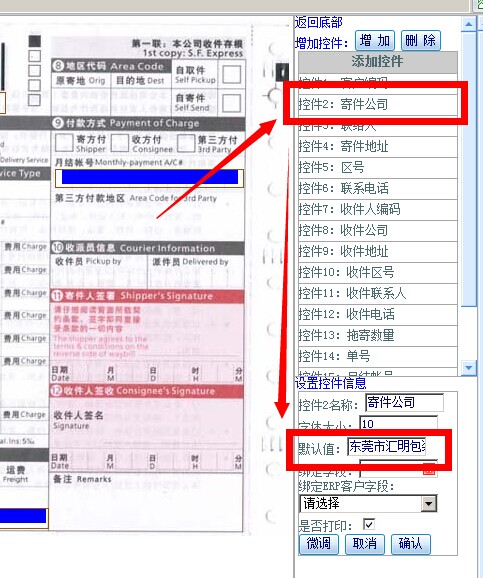Click the scroll down arrow of control list
This screenshot has height=578, width=483.
coord(469,368)
